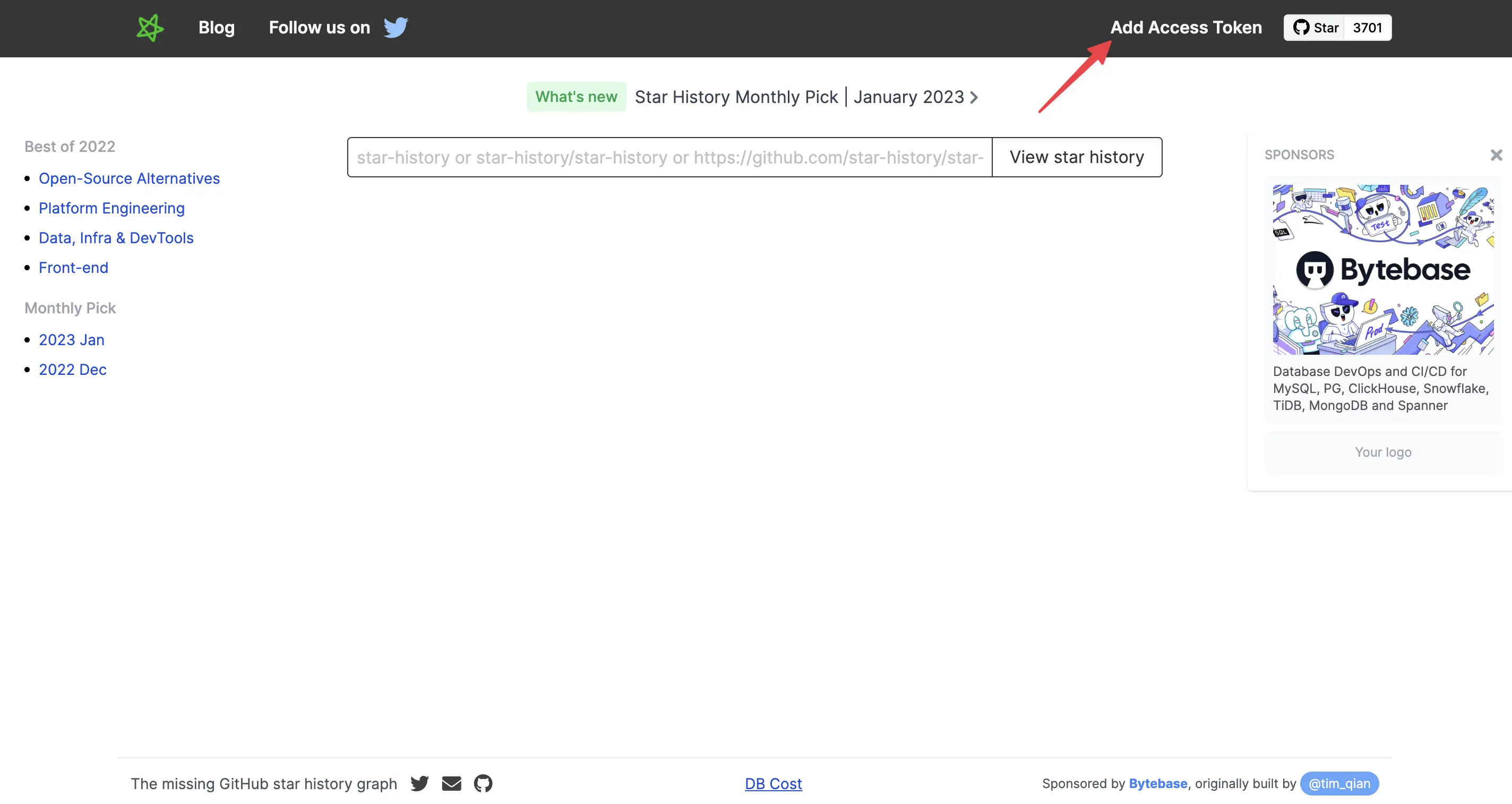Viewport: 1512px width, 804px height.
Task: Click the green Star History logo
Action: tap(150, 28)
